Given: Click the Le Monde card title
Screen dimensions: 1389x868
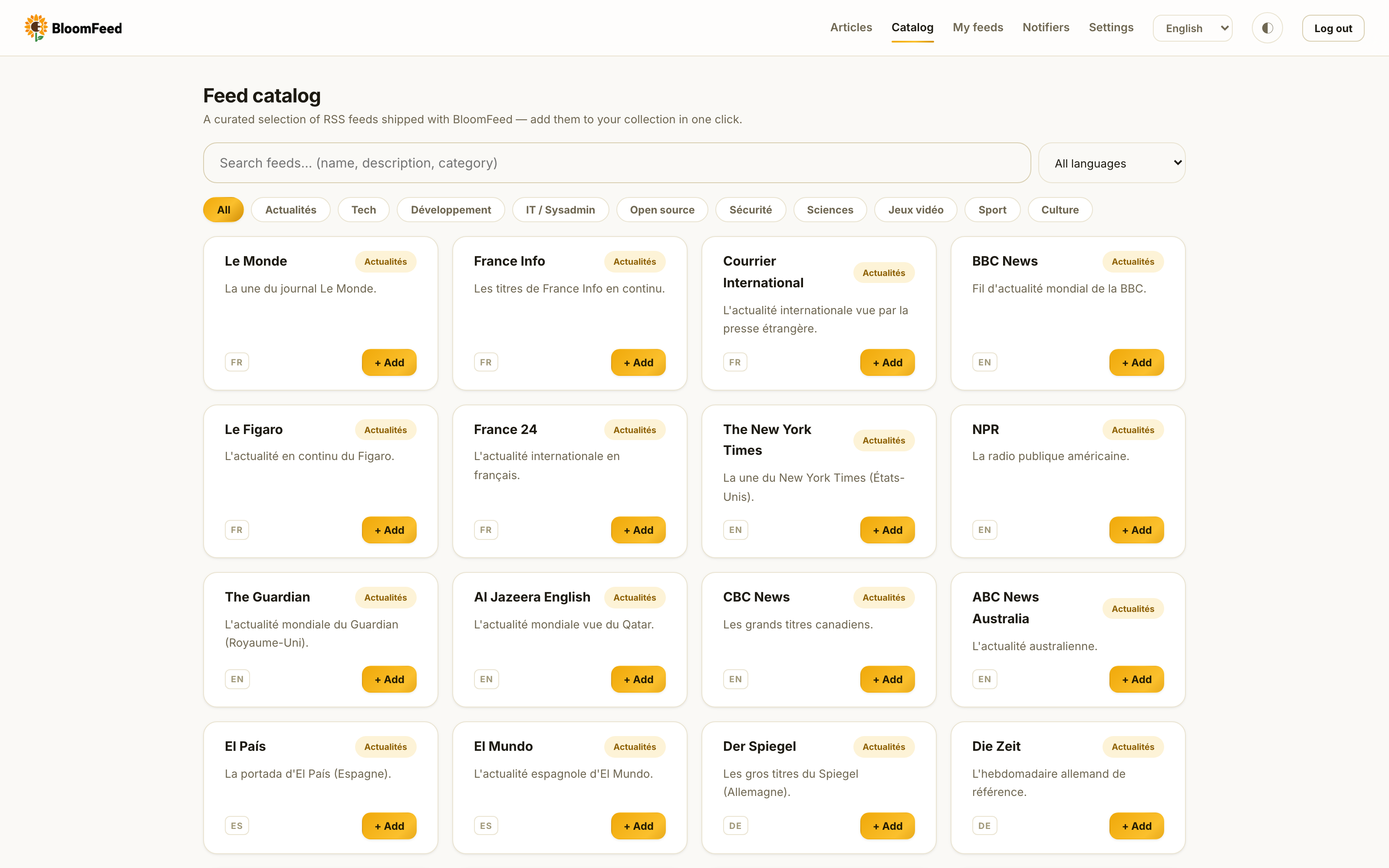Looking at the screenshot, I should (255, 261).
